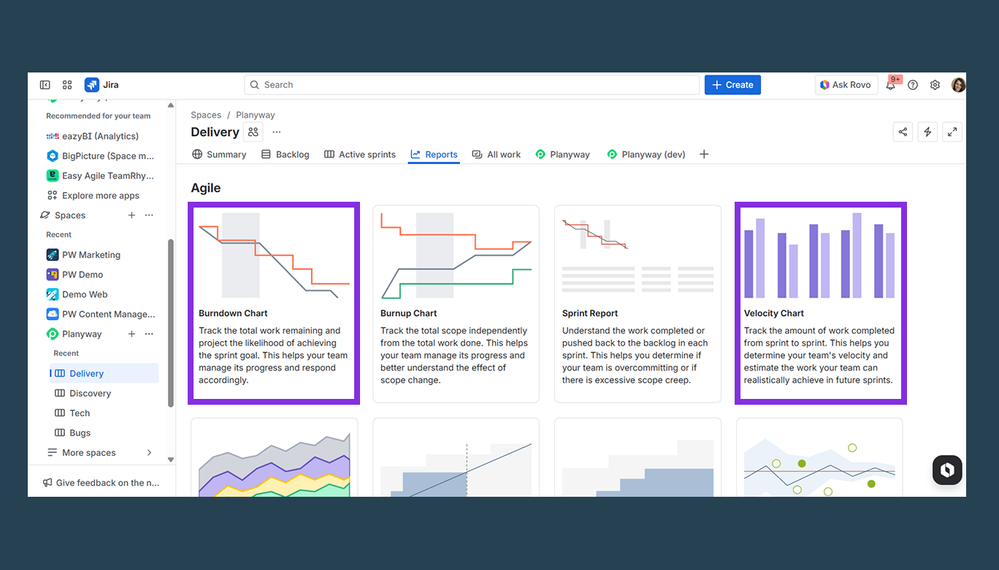Viewport: 999px width, 570px height.
Task: Open the ellipsis menu next to Planyway space
Action: [x=149, y=334]
